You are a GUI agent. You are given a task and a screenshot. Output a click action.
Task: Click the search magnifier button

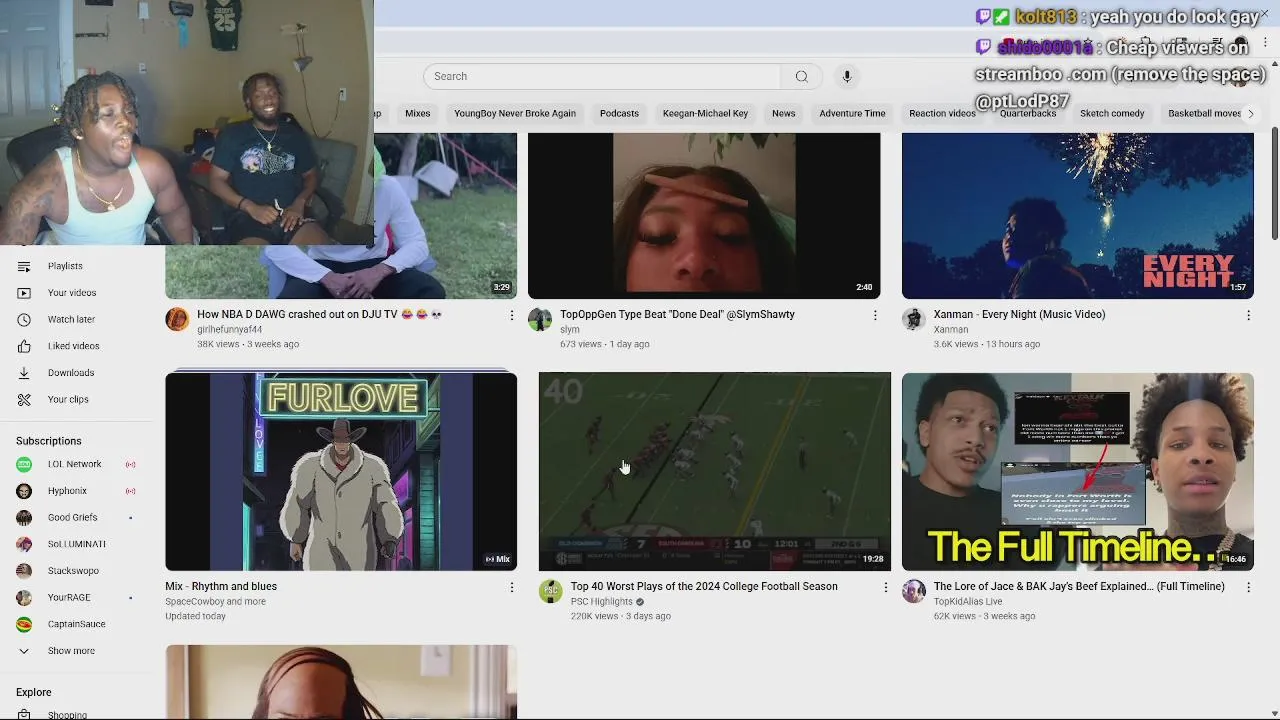(x=801, y=77)
